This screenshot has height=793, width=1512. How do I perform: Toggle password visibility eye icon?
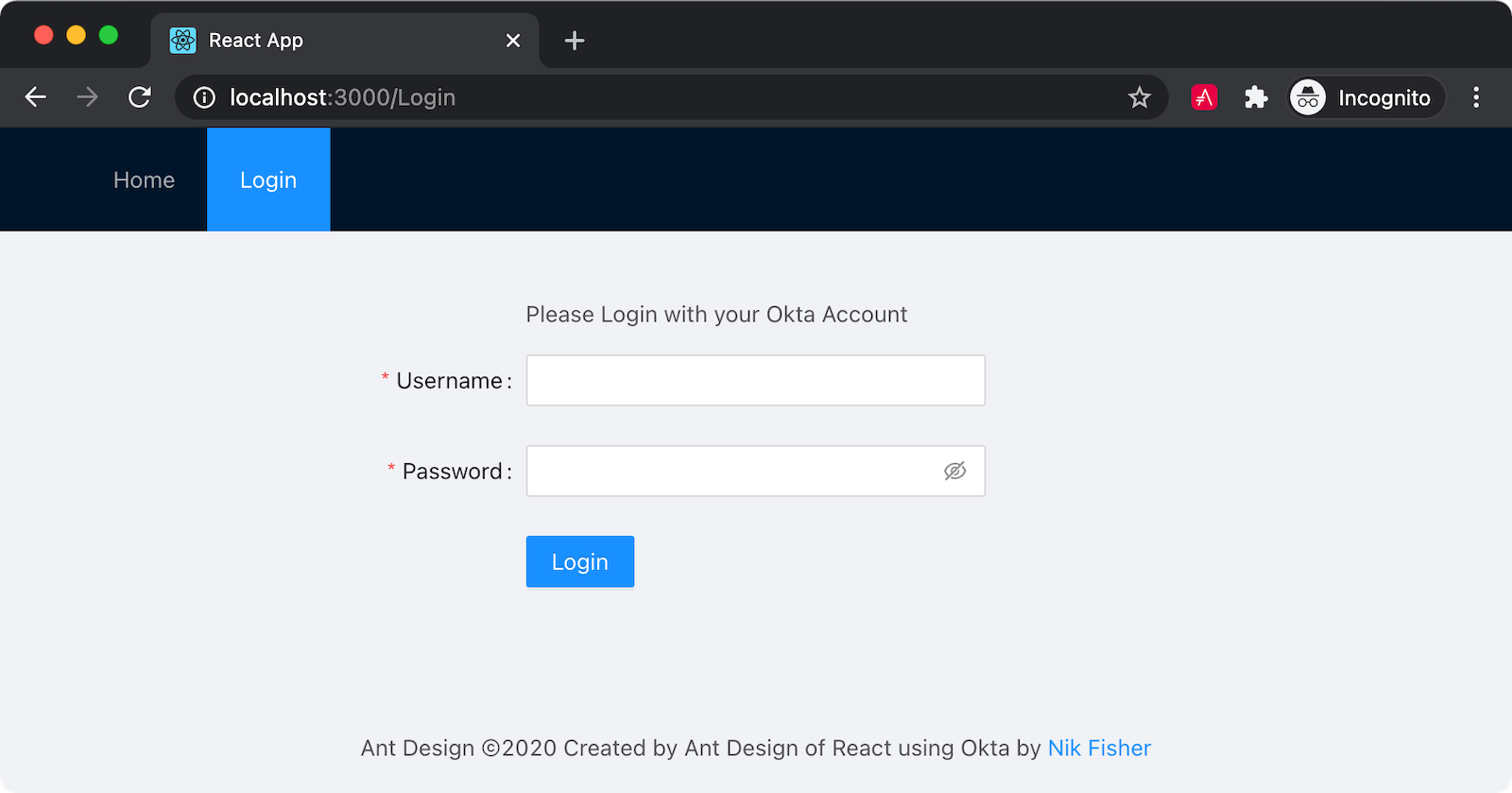click(954, 471)
